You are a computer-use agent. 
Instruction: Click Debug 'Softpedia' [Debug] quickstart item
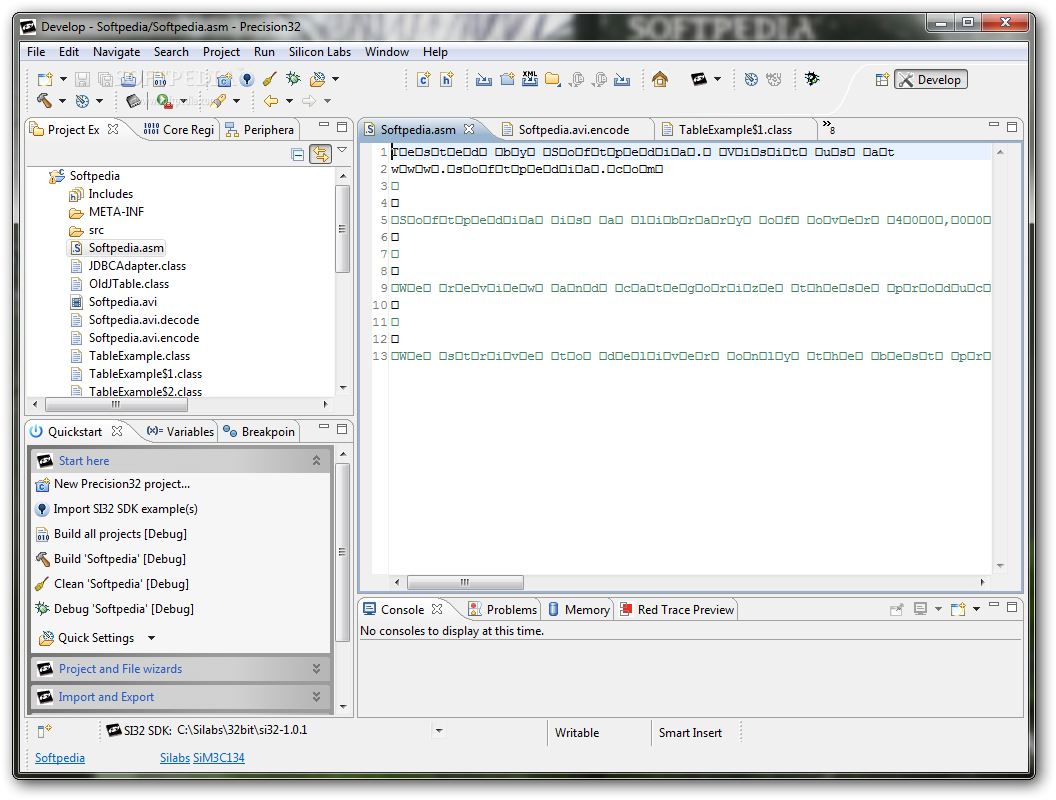[124, 609]
